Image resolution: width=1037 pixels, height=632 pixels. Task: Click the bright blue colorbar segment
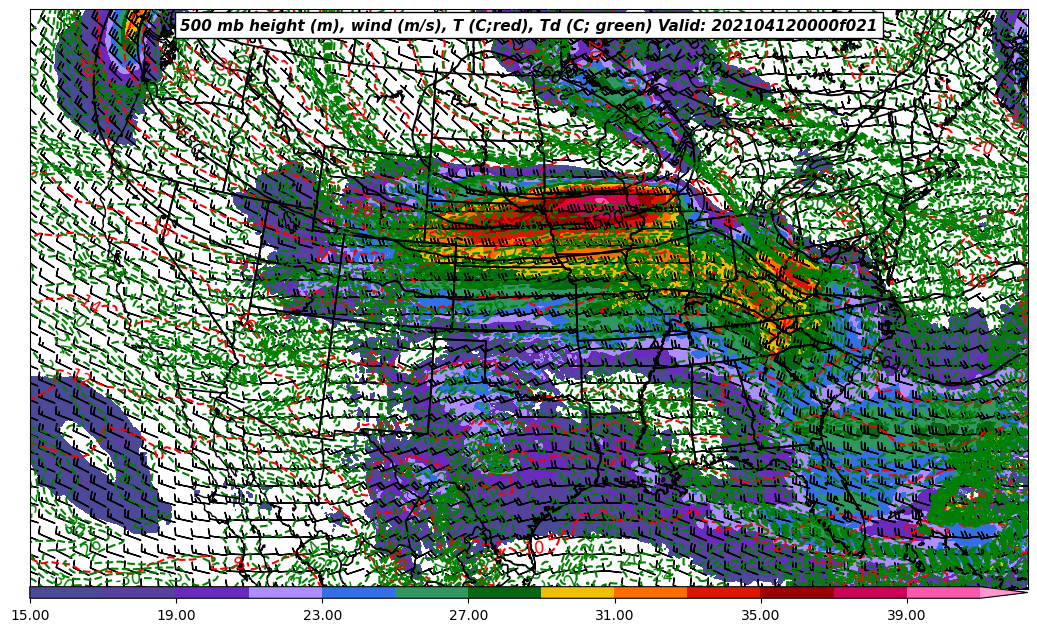pyautogui.click(x=358, y=592)
